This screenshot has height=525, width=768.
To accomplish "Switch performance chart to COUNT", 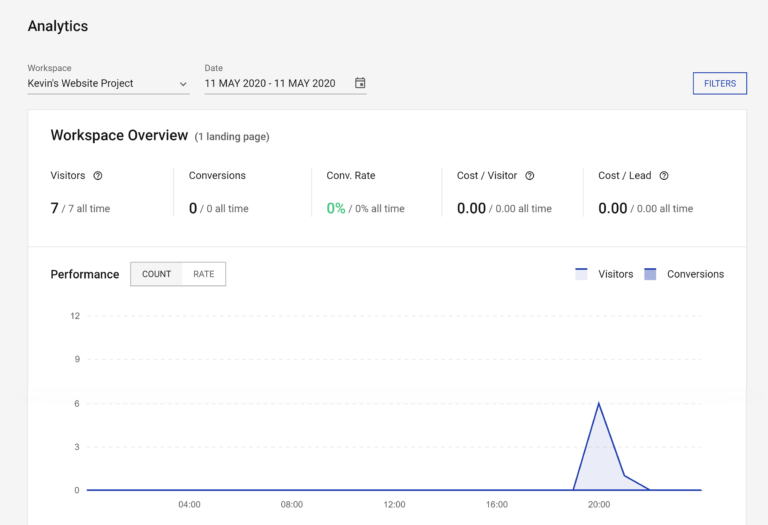I will [156, 274].
